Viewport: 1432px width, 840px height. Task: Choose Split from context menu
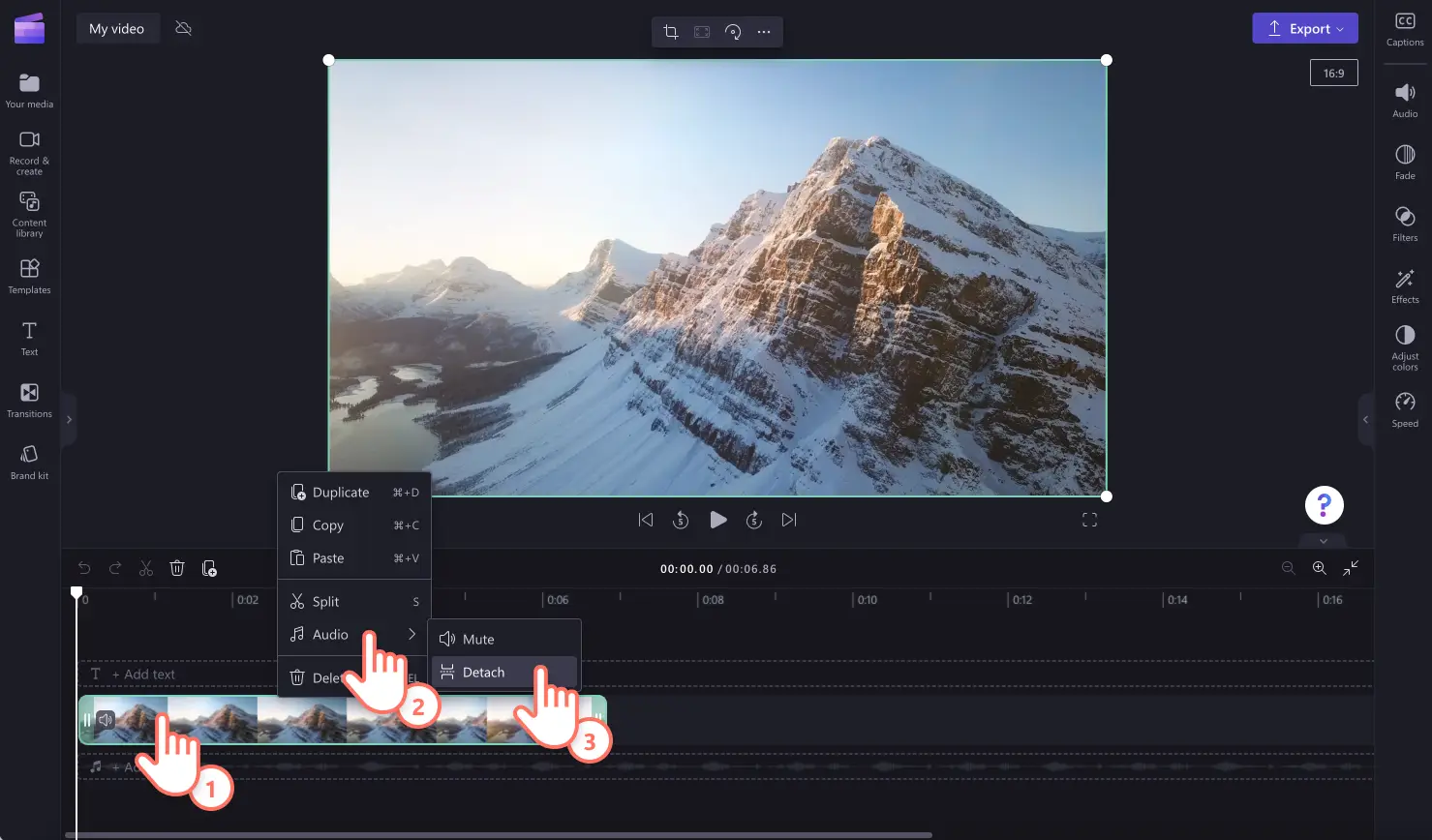click(354, 601)
